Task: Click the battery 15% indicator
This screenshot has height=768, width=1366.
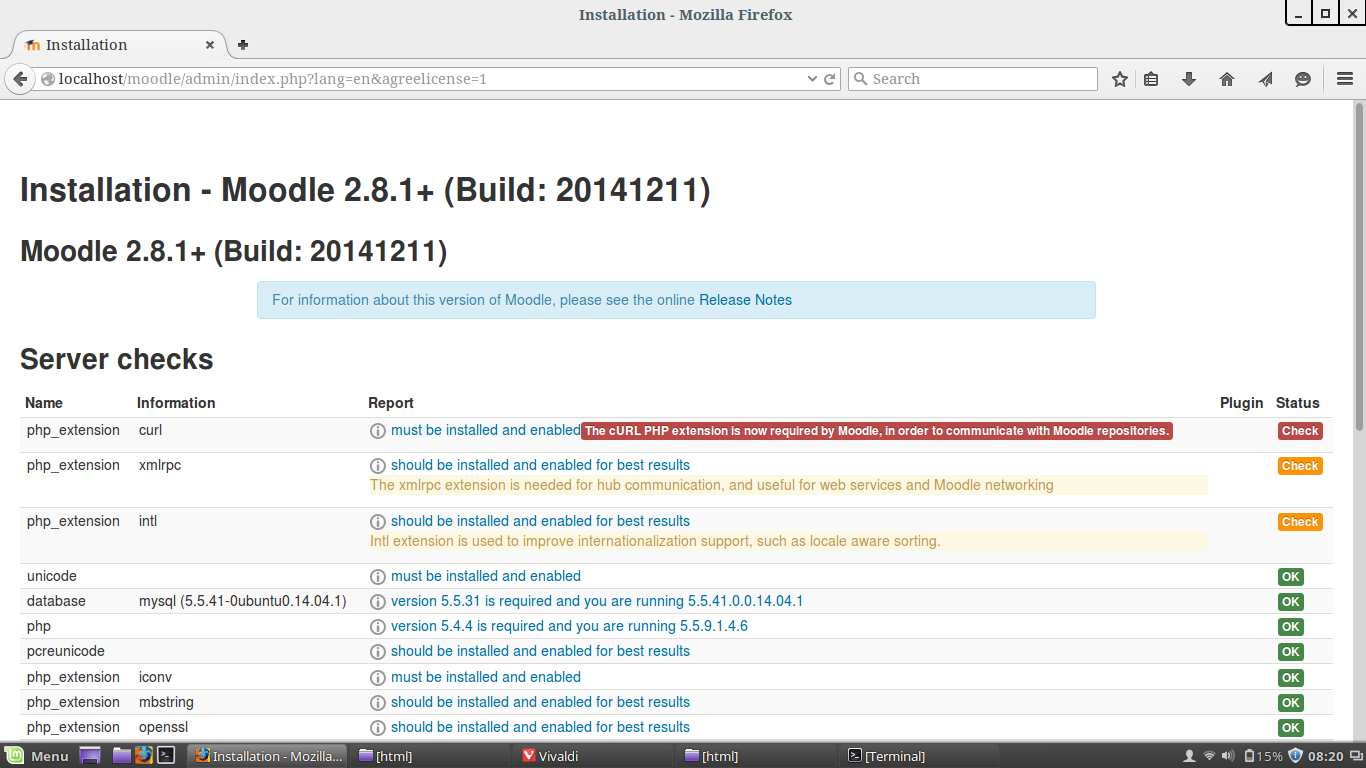Action: click(1263, 756)
